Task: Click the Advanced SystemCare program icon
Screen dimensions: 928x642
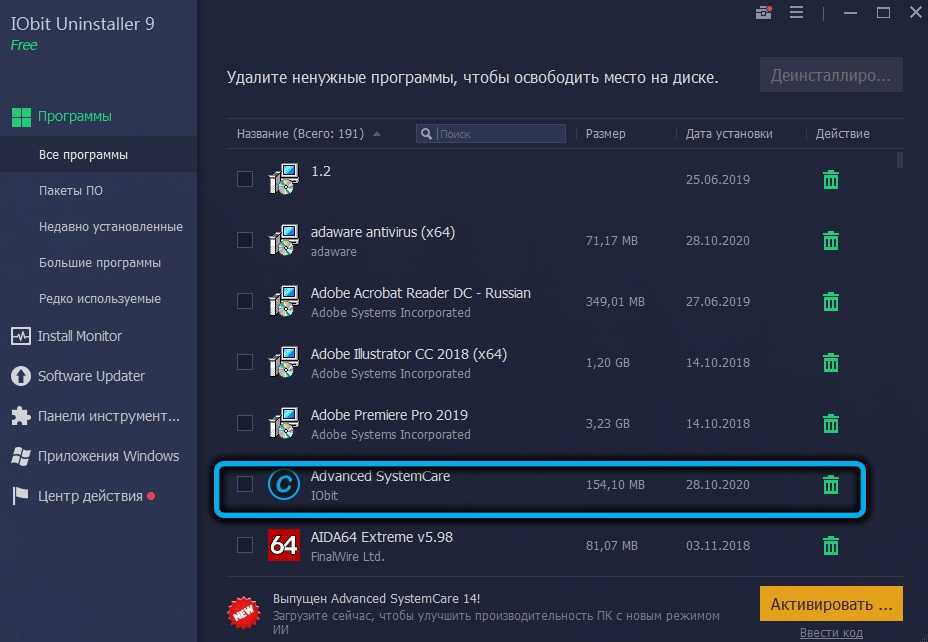Action: point(284,485)
